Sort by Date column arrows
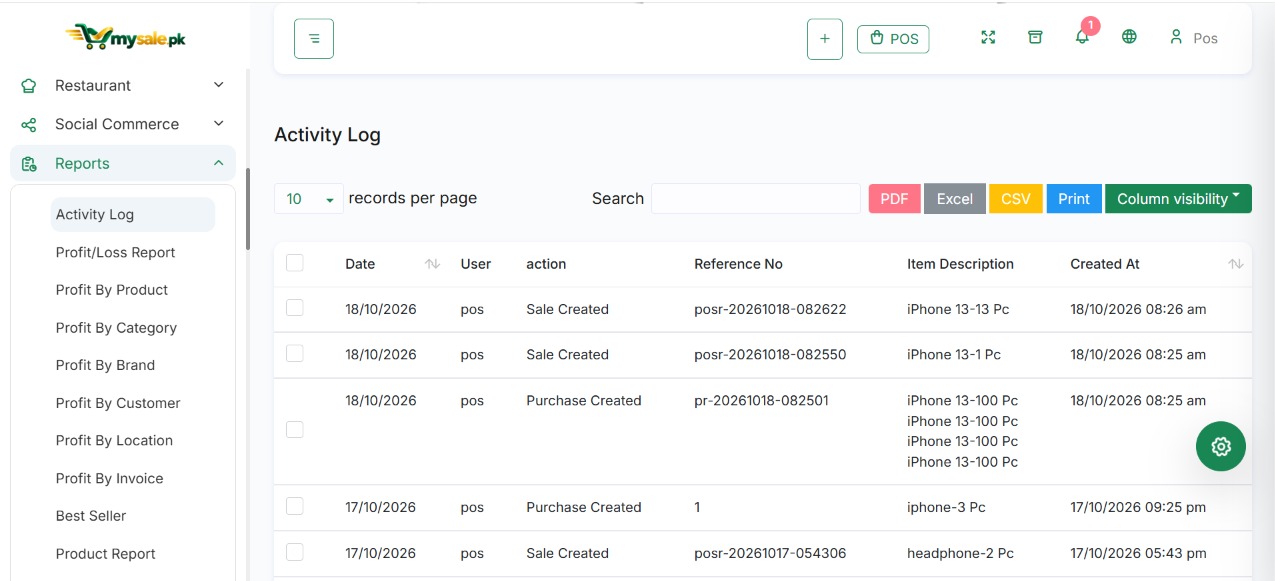 point(432,264)
